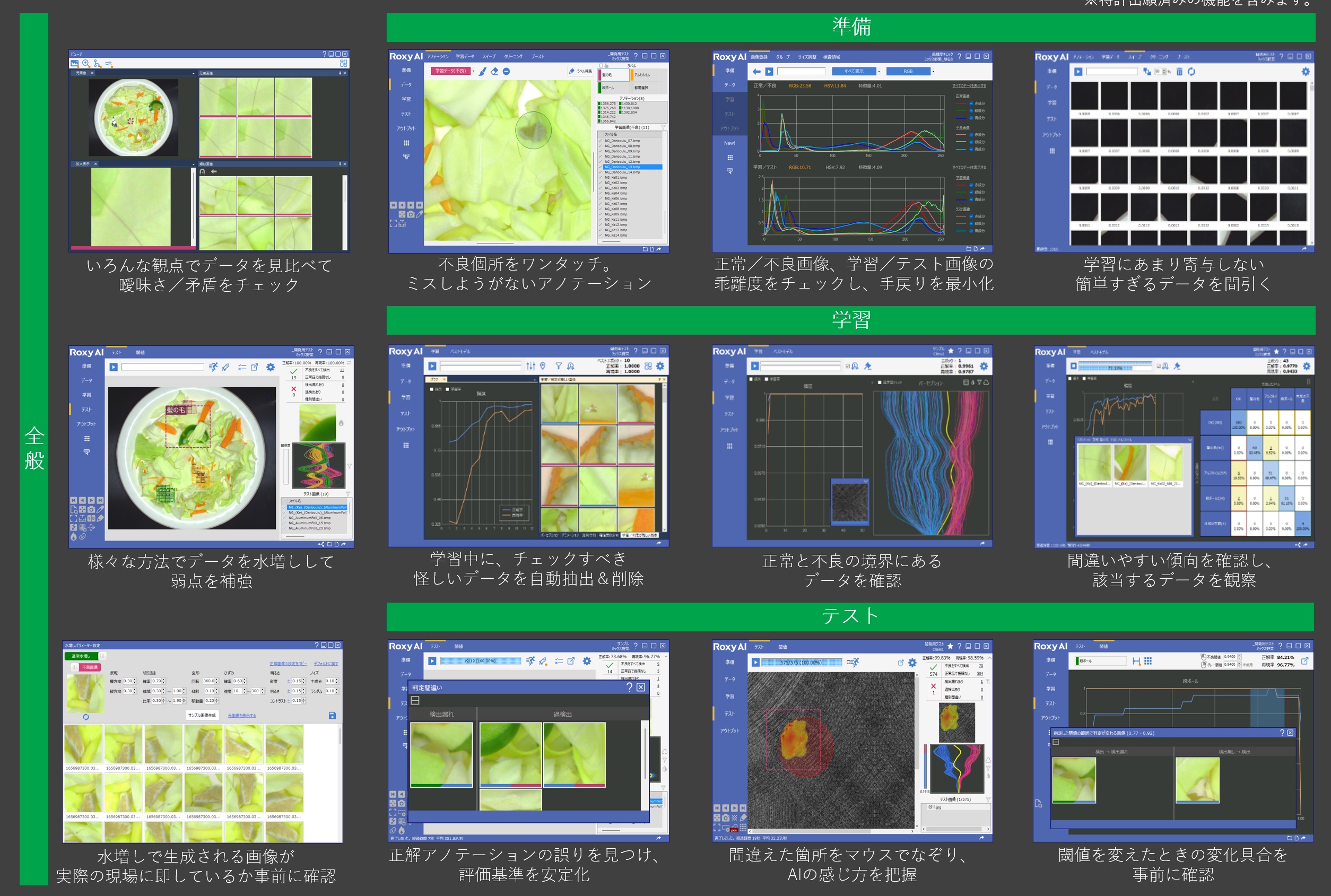Click the 575/575 progress bar

[x=801, y=662]
